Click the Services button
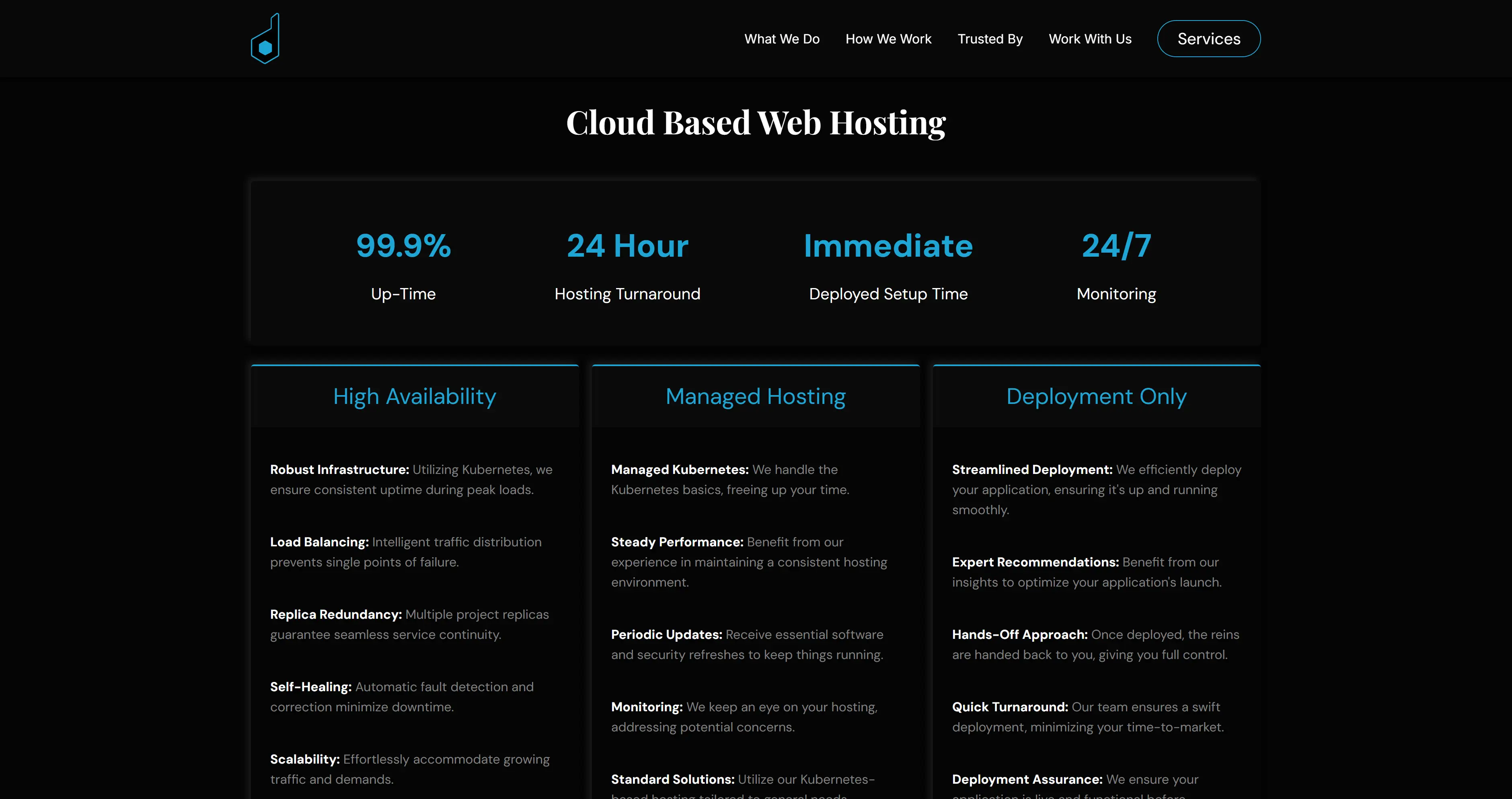 point(1208,38)
